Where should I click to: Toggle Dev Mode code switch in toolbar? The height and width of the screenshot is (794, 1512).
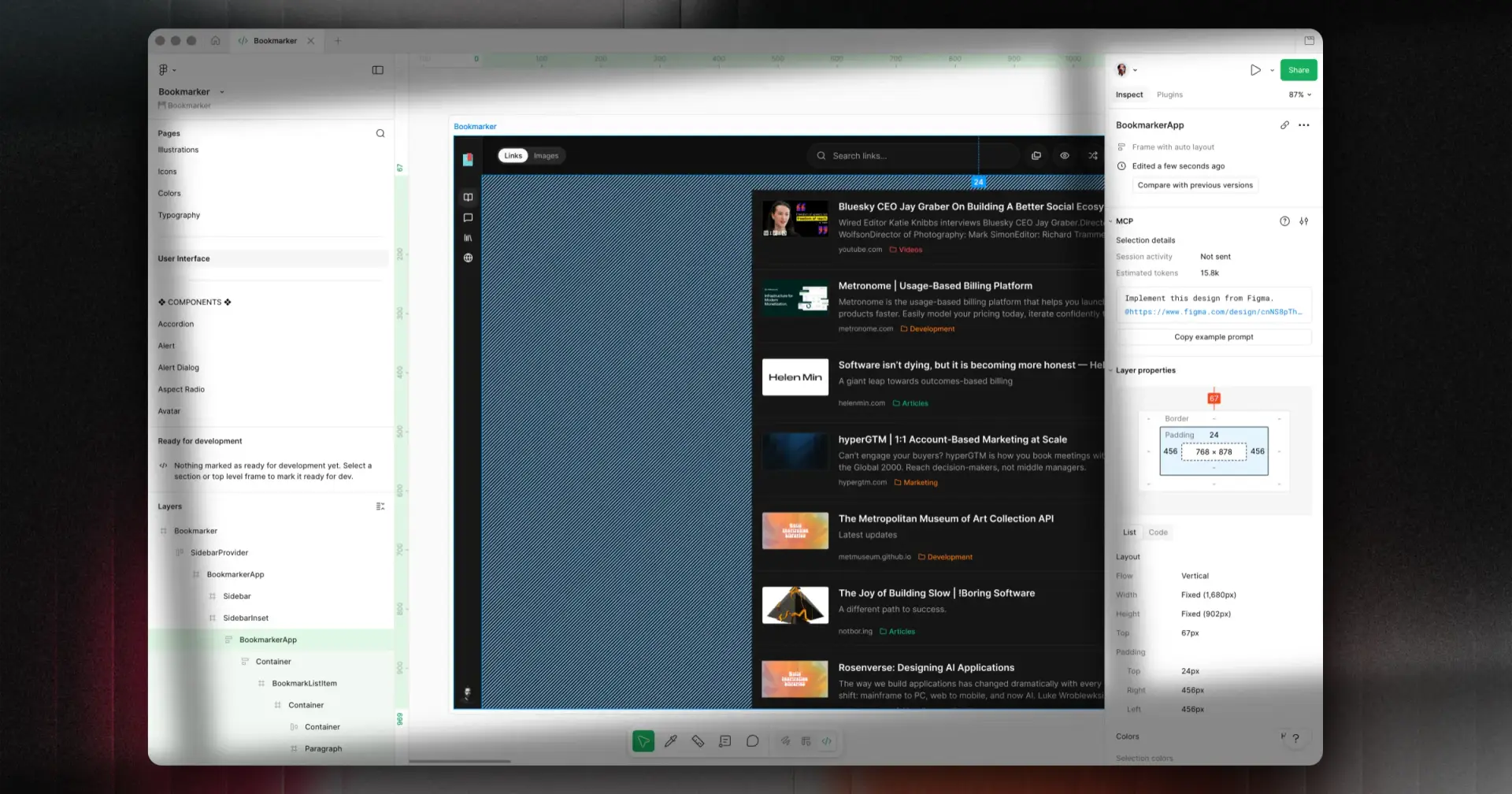click(827, 741)
